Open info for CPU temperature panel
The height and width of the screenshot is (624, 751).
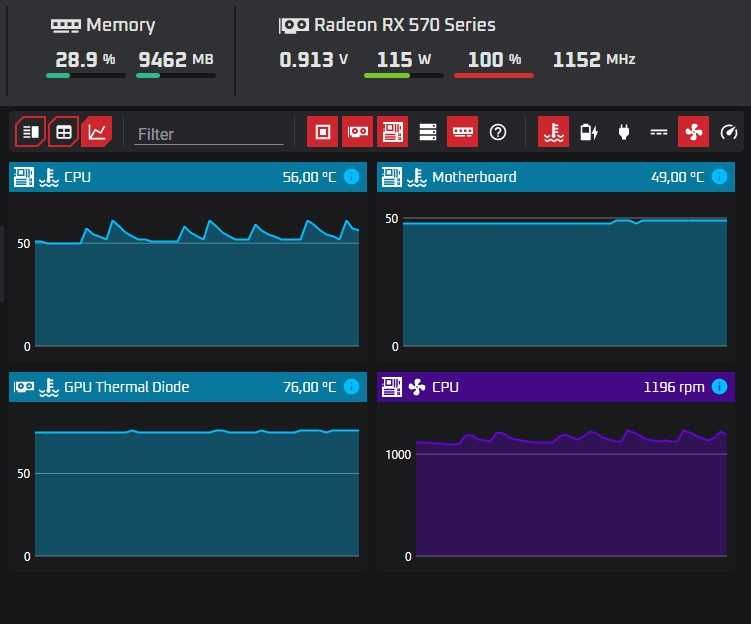tap(352, 177)
